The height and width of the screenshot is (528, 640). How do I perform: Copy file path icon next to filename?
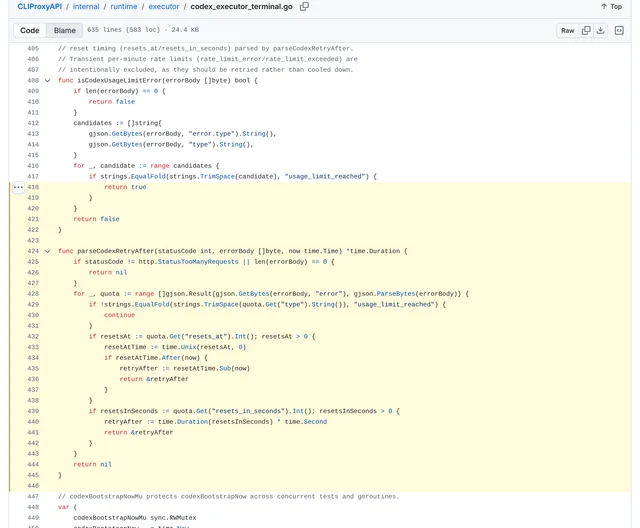304,7
